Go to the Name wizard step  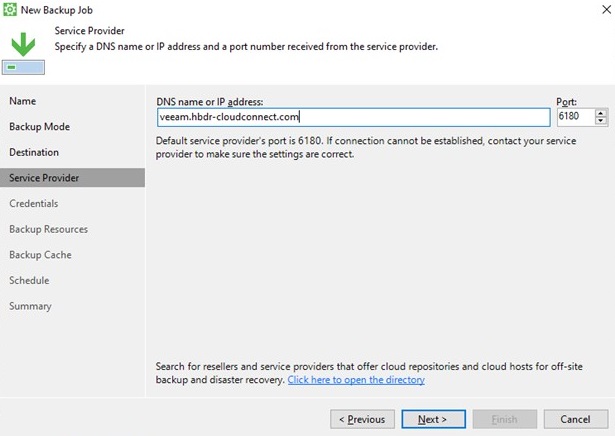[23, 101]
